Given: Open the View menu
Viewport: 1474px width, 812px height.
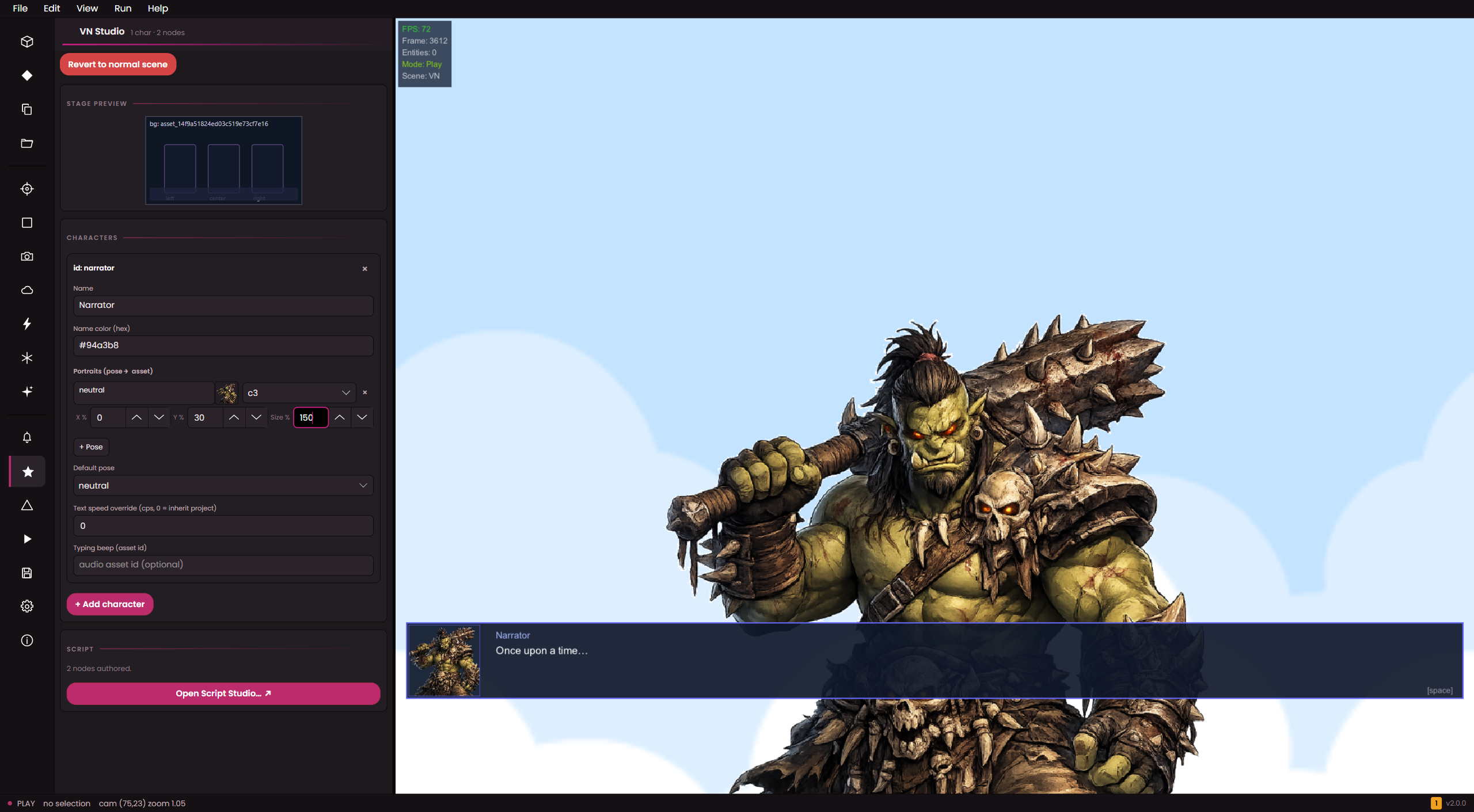Looking at the screenshot, I should point(87,8).
